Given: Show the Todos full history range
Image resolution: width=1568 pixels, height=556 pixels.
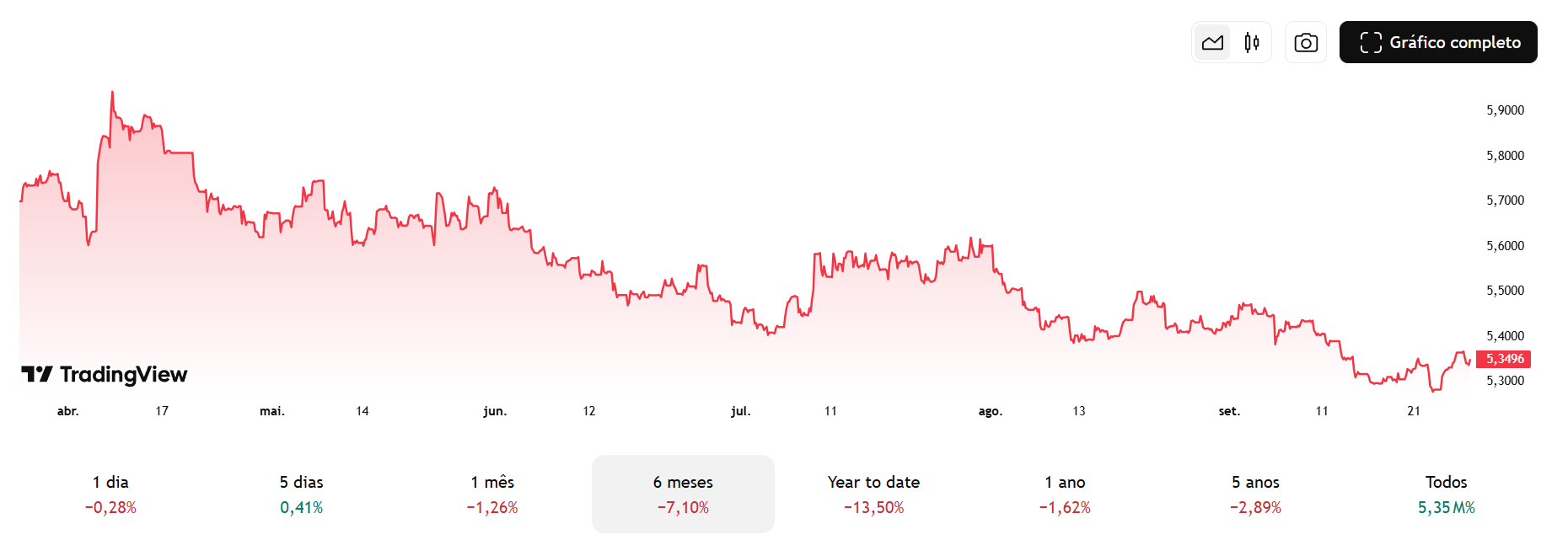Looking at the screenshot, I should (1446, 494).
